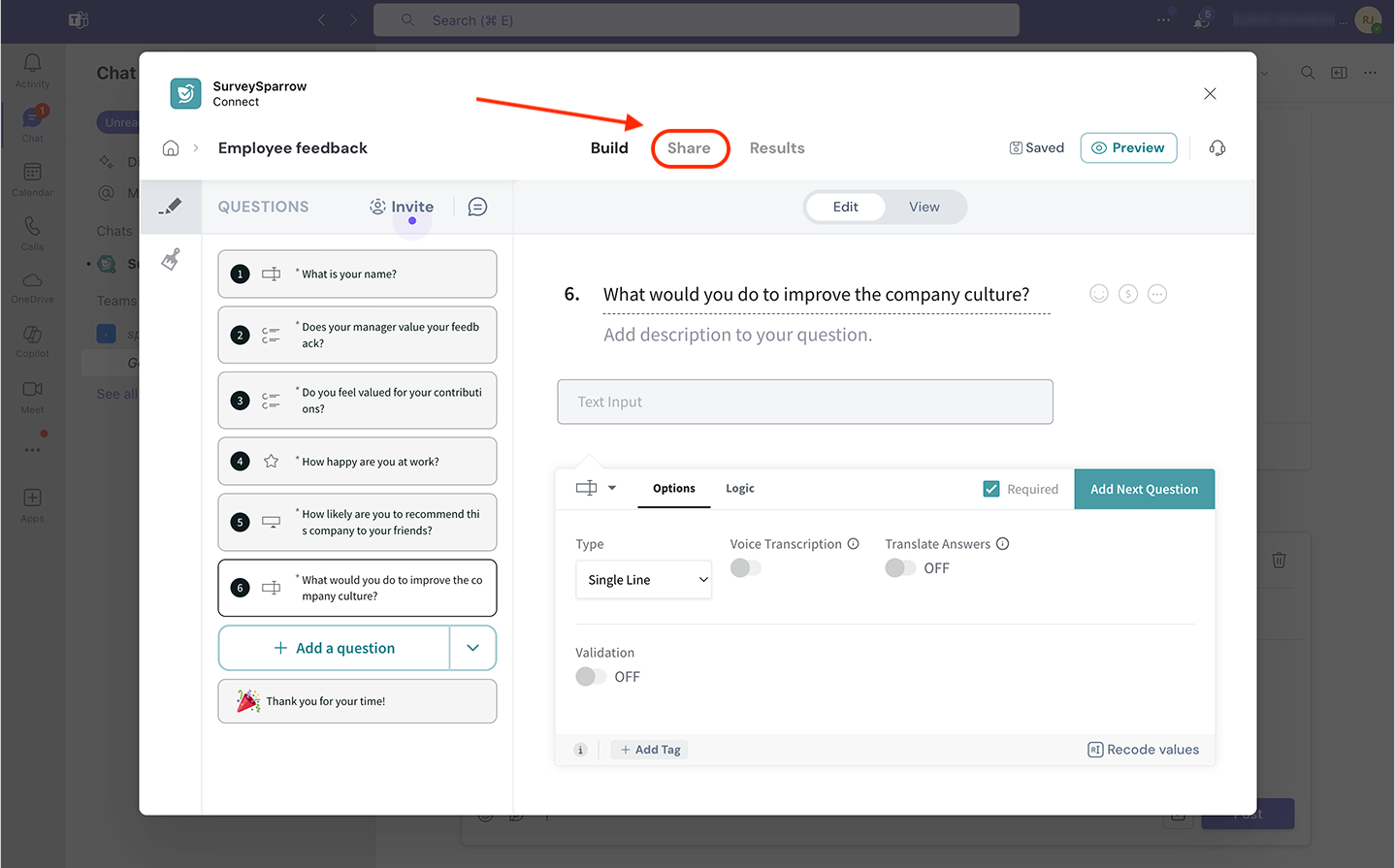The height and width of the screenshot is (868, 1395).
Task: Open the support headset icon
Action: point(1217,148)
